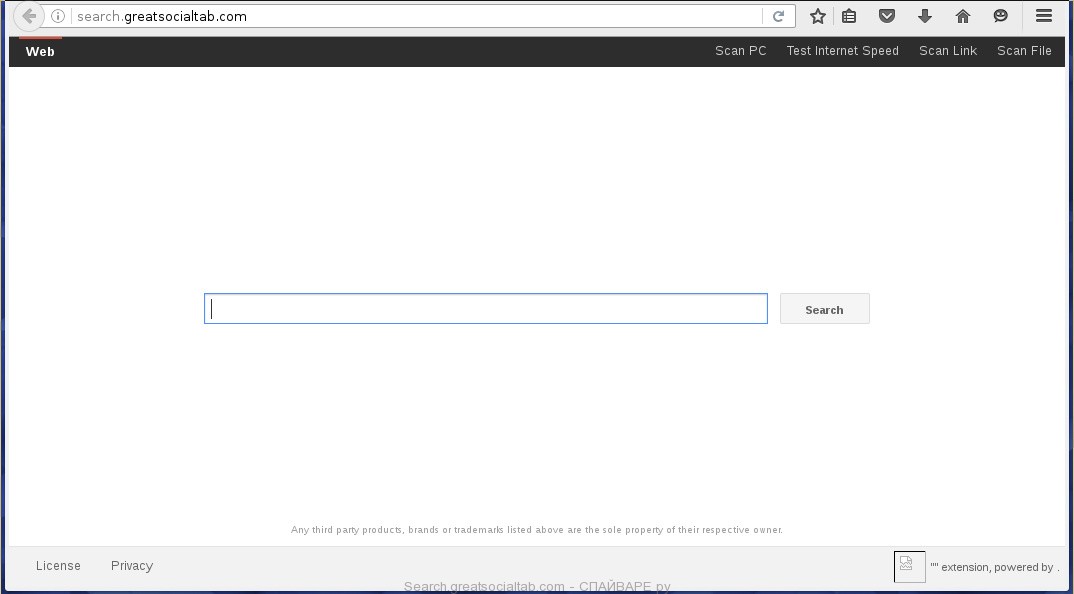
Task: Focus the main search input box
Action: click(486, 309)
